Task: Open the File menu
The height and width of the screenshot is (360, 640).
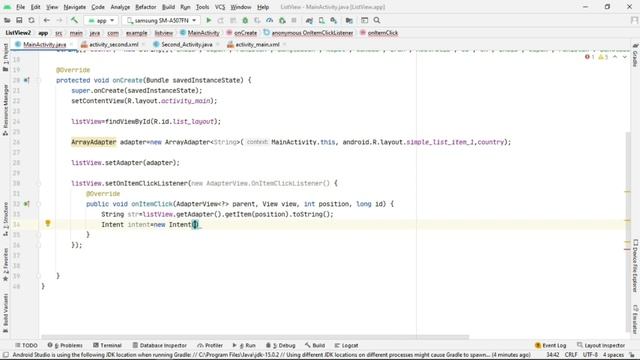Action: pos(20,7)
